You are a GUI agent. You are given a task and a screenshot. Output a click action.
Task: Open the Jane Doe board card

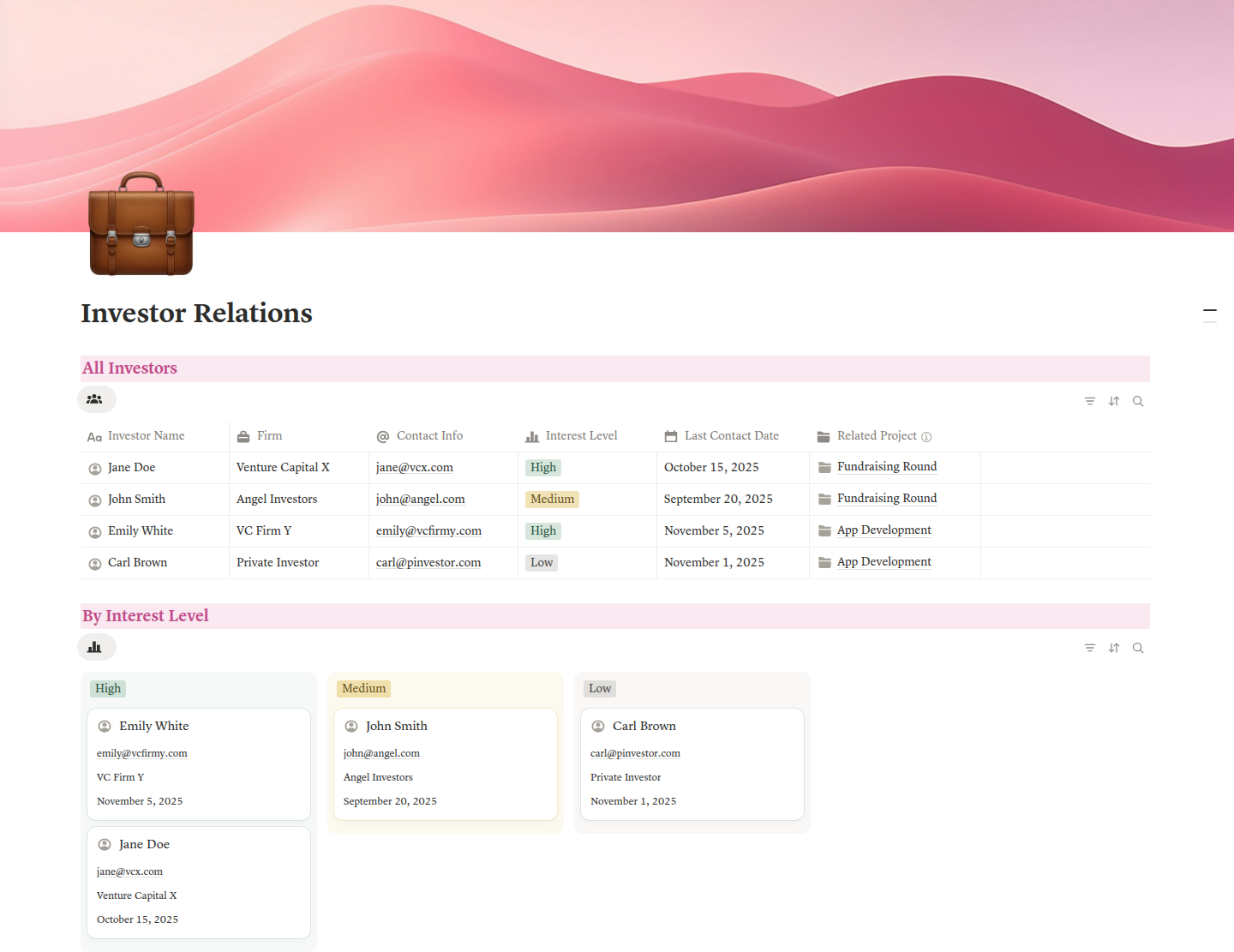[199, 883]
